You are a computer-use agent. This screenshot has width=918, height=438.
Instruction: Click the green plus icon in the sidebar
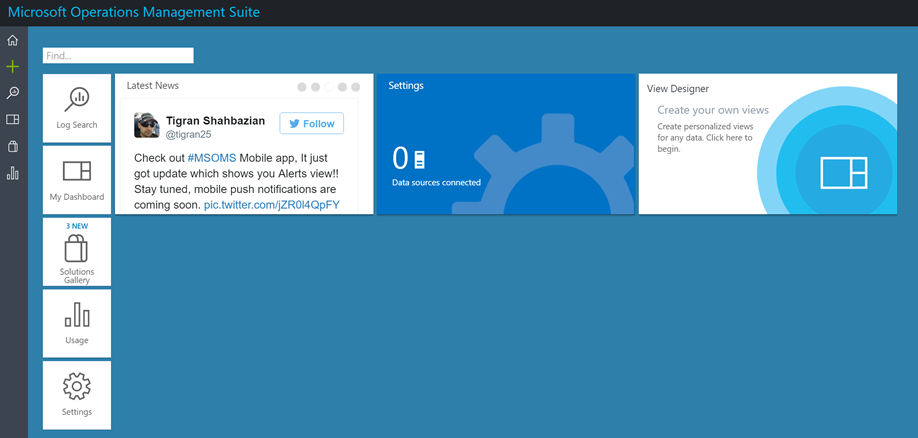click(x=12, y=67)
